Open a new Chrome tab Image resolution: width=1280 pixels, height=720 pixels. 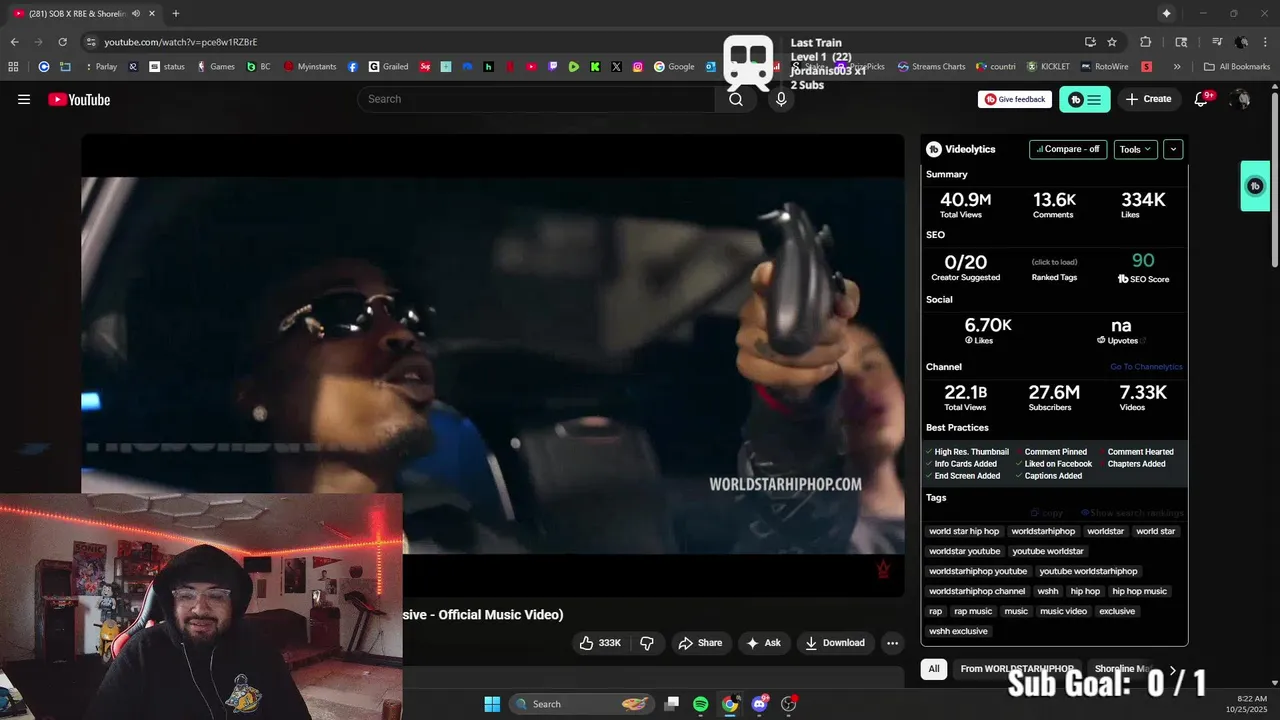tap(176, 13)
